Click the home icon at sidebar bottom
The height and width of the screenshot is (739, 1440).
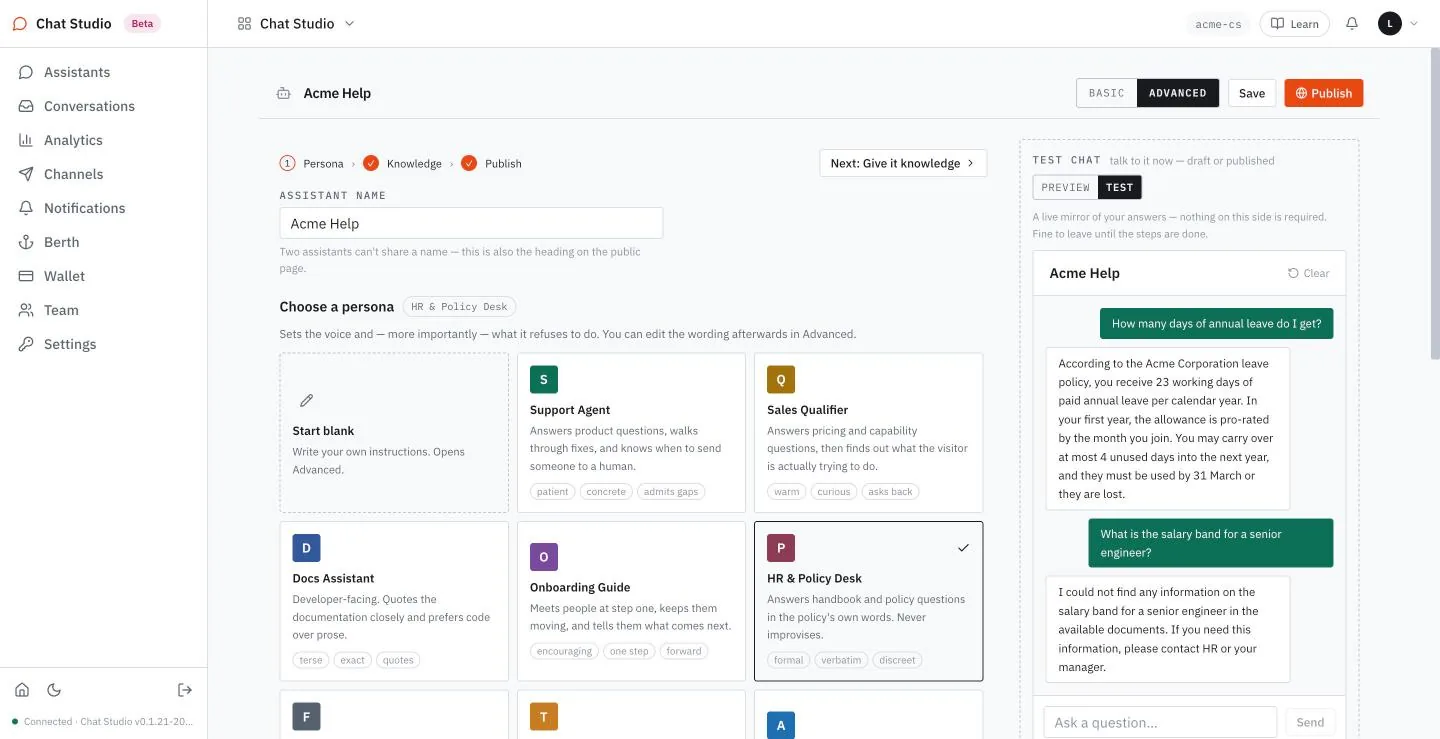click(22, 690)
